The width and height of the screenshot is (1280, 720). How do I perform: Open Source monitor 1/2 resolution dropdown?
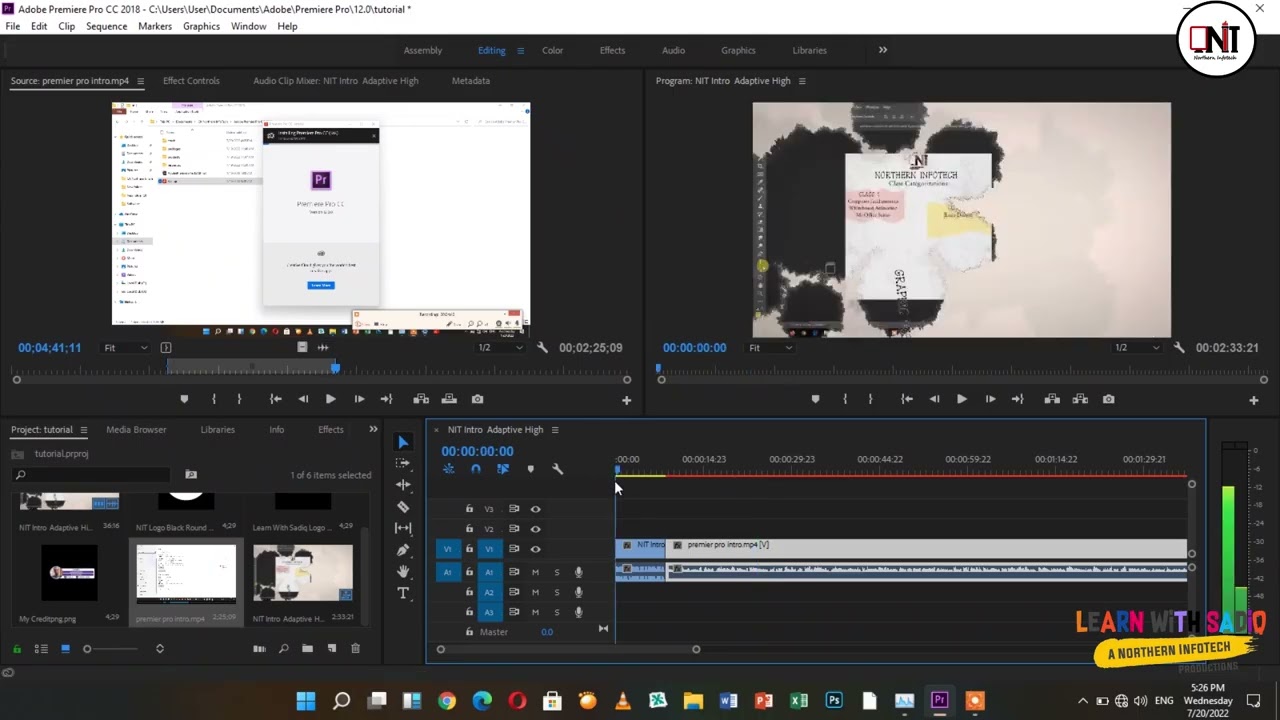tap(499, 347)
